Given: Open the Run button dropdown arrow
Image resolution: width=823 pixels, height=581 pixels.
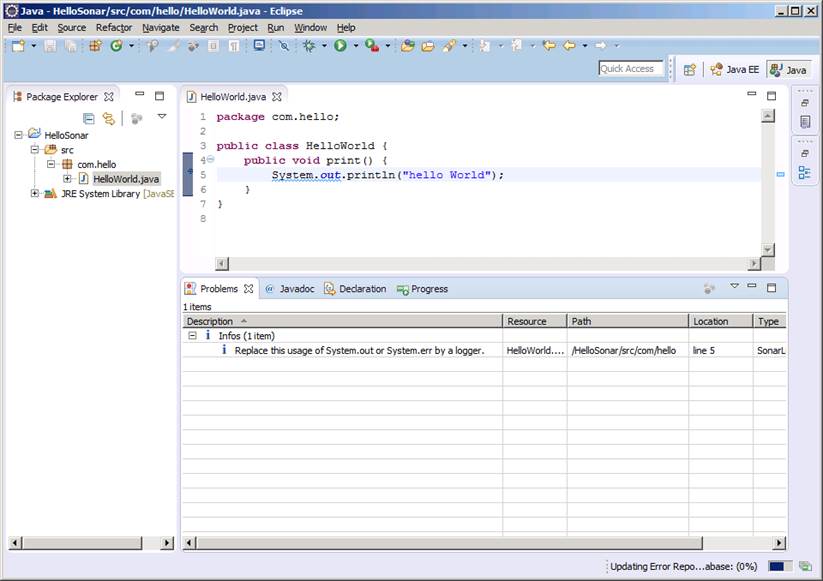Looking at the screenshot, I should [355, 46].
